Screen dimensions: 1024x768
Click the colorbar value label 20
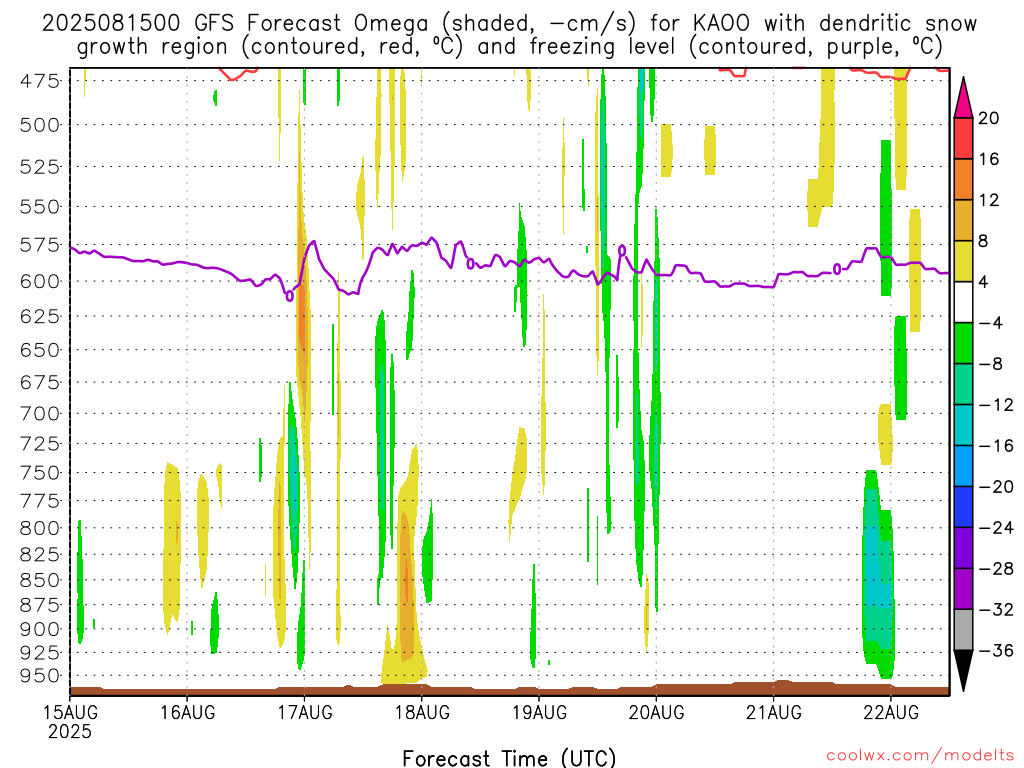pyautogui.click(x=989, y=118)
